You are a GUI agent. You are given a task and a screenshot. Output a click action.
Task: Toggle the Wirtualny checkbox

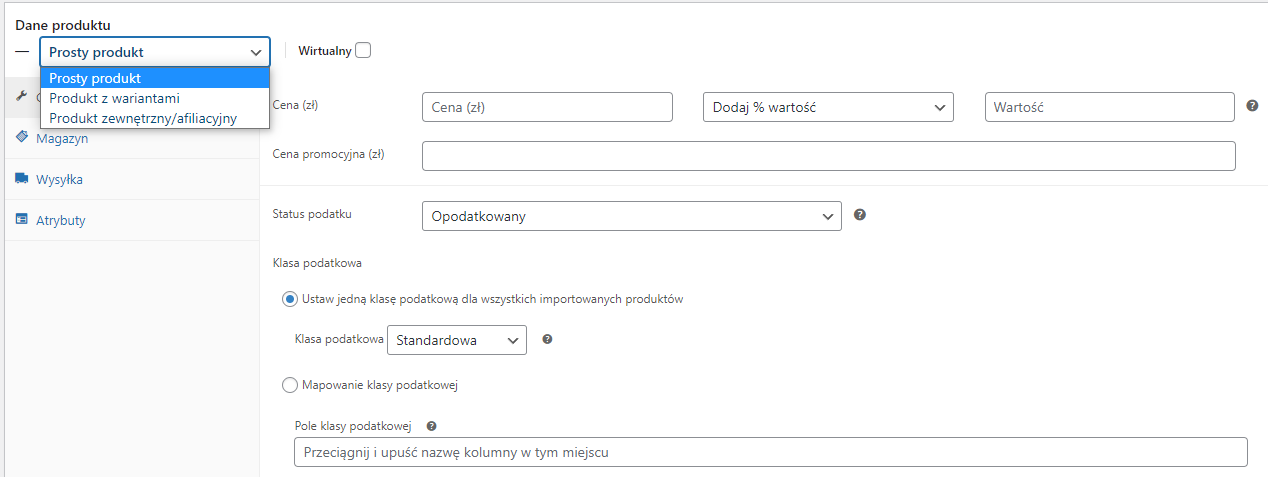(x=363, y=50)
